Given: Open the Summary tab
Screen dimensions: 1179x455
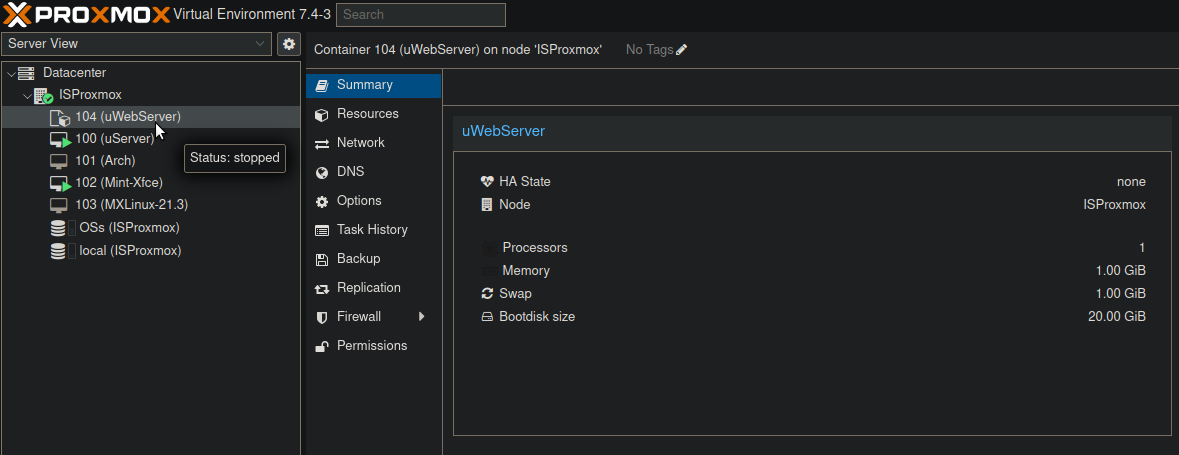Looking at the screenshot, I should click(x=374, y=85).
